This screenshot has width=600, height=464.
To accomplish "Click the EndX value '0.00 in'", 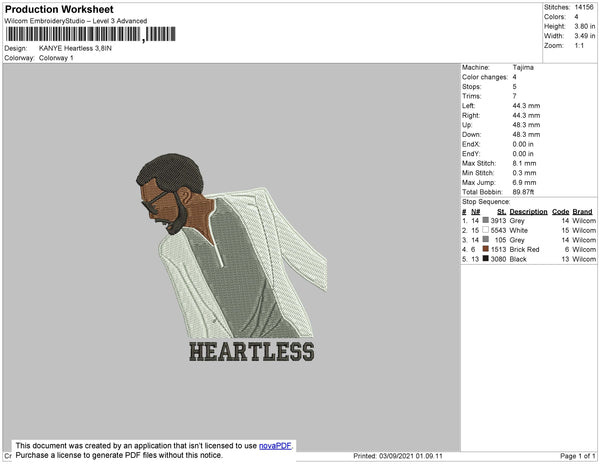I will [523, 144].
